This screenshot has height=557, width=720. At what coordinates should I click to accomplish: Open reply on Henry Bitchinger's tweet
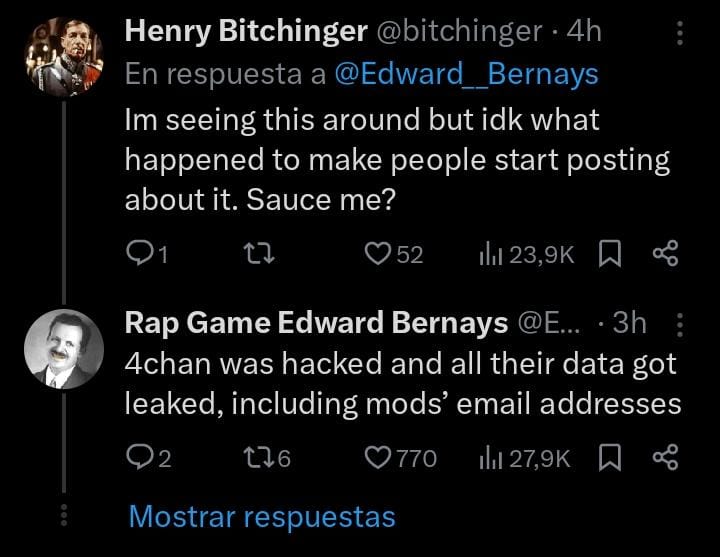[147, 254]
